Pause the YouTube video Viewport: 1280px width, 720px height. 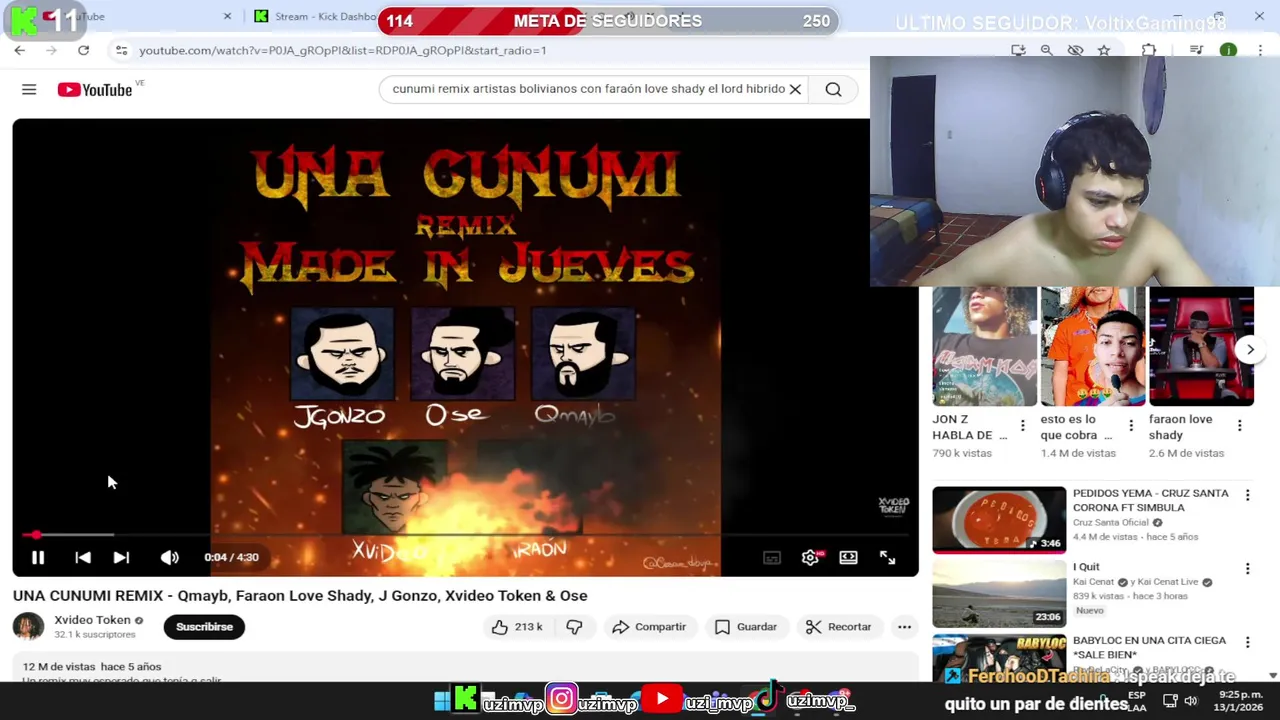click(x=38, y=558)
